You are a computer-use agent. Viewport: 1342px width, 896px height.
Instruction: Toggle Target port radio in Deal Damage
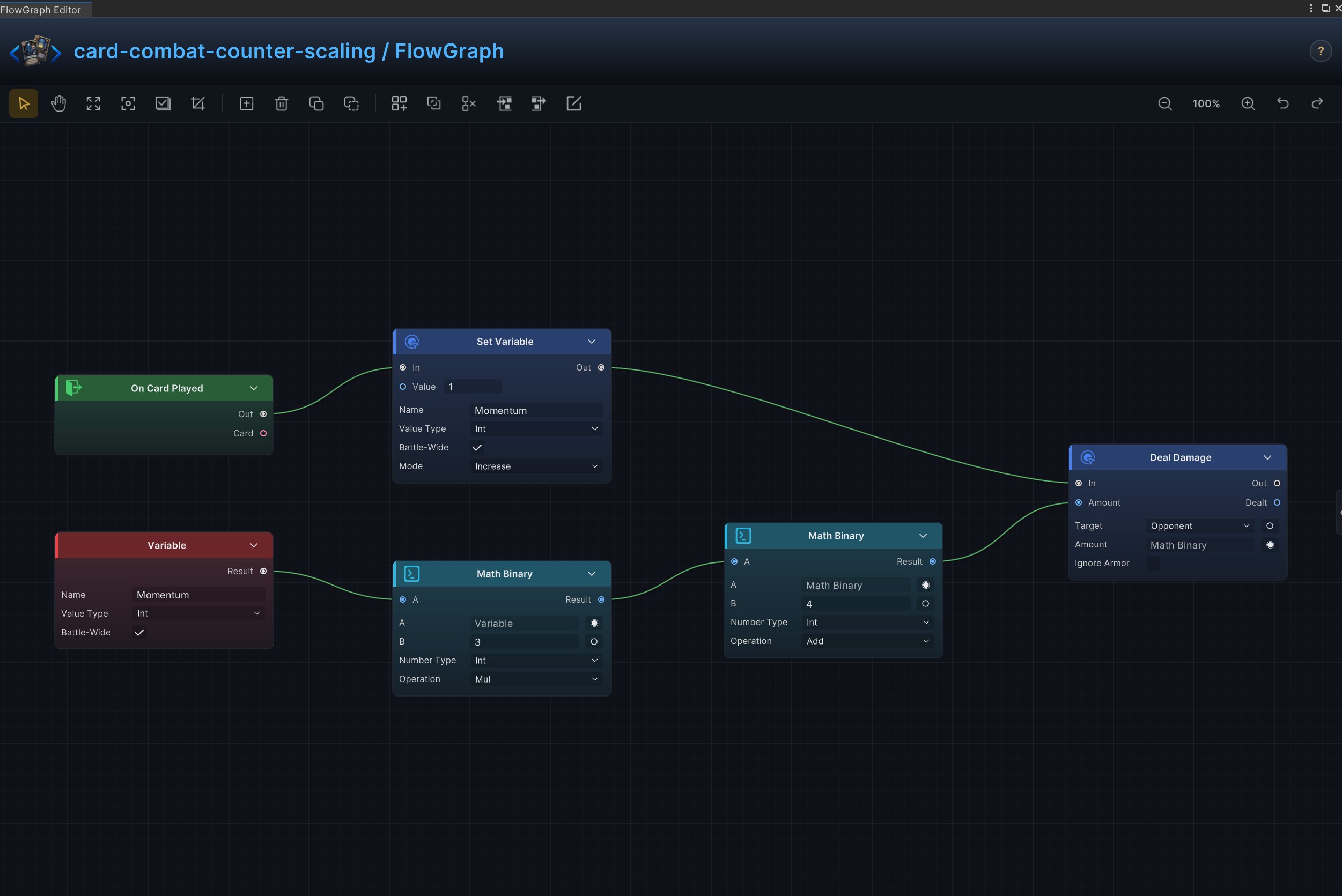1270,525
